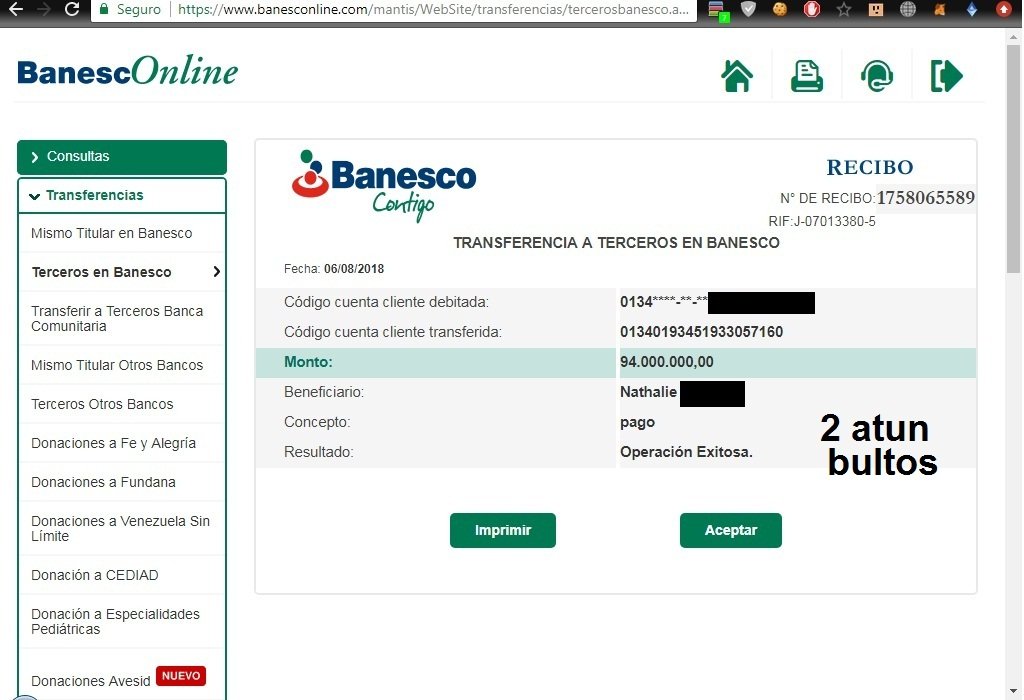Collapse the Transferencias menu section
The image size is (1024, 700).
(x=122, y=195)
